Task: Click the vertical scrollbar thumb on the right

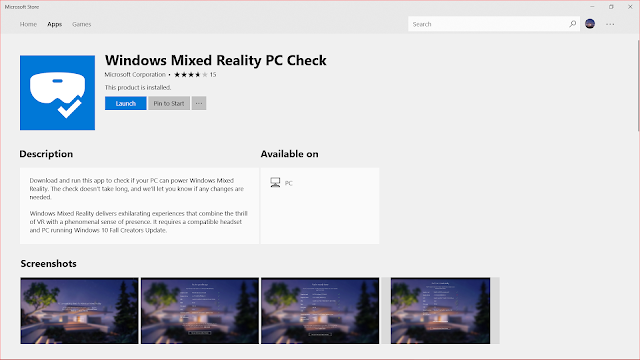Action: tap(638, 85)
